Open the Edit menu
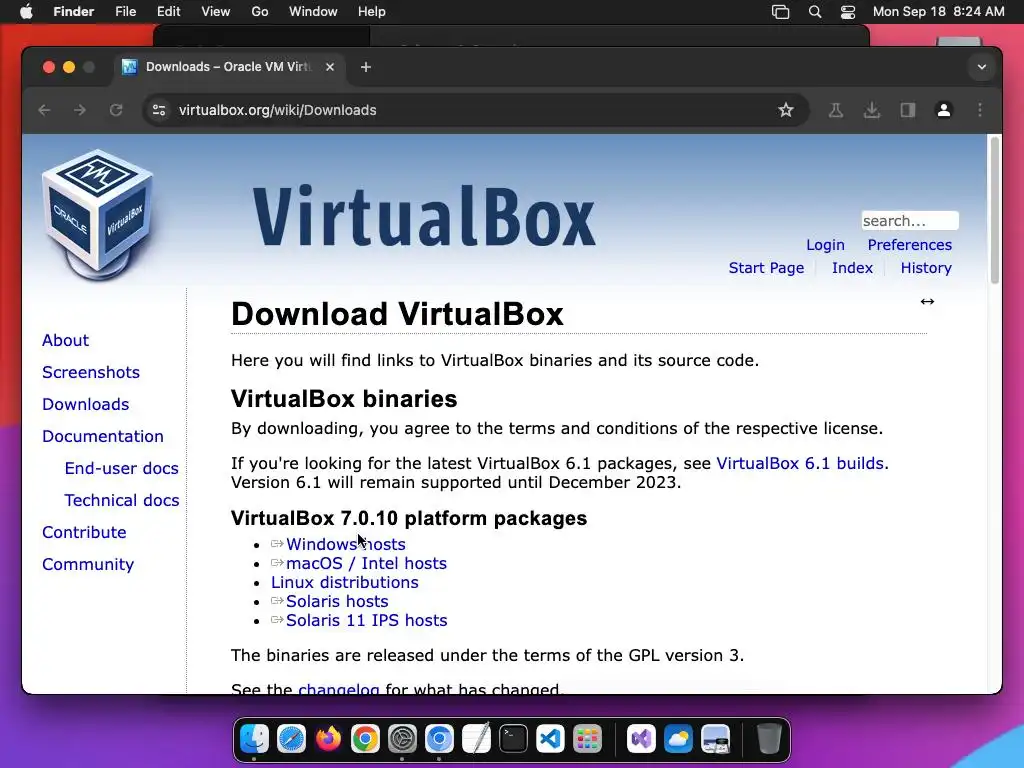The width and height of the screenshot is (1024, 768). coord(168,12)
